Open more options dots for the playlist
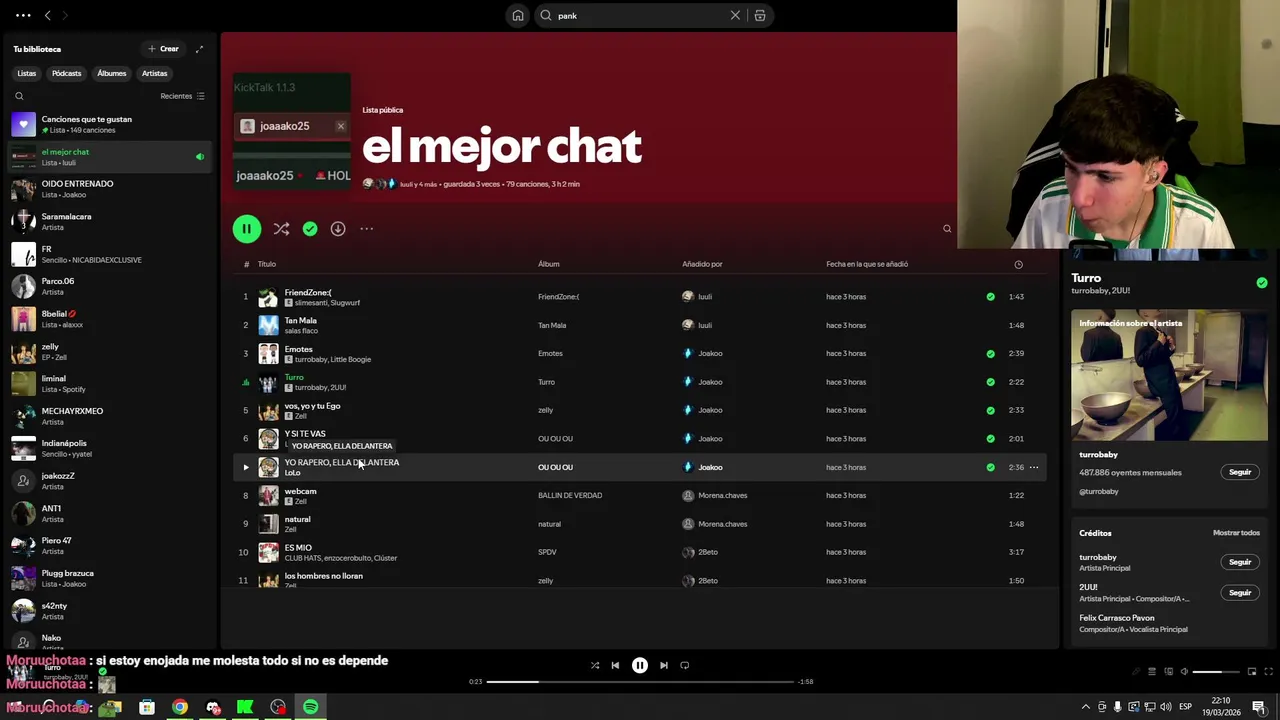This screenshot has height=720, width=1280. tap(367, 229)
